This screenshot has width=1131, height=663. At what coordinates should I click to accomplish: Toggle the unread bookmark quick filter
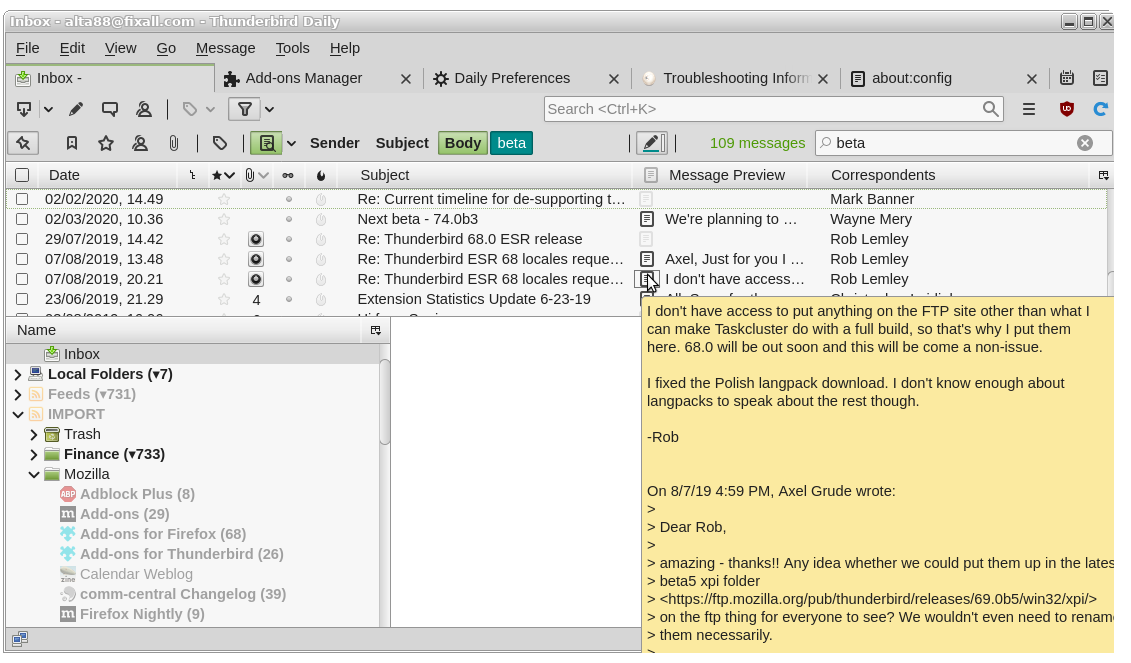coord(71,143)
